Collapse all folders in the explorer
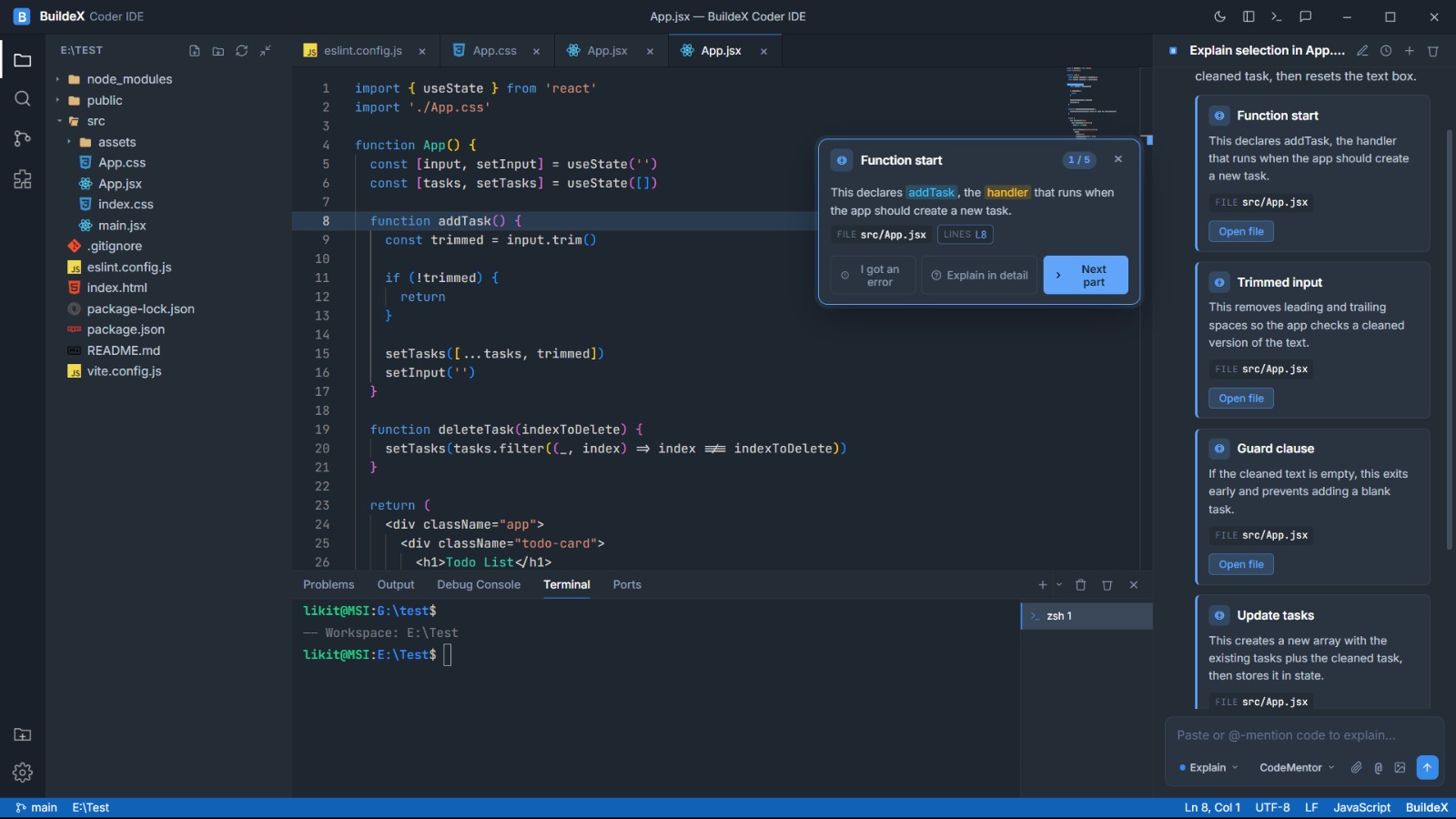This screenshot has width=1456, height=819. click(x=266, y=51)
